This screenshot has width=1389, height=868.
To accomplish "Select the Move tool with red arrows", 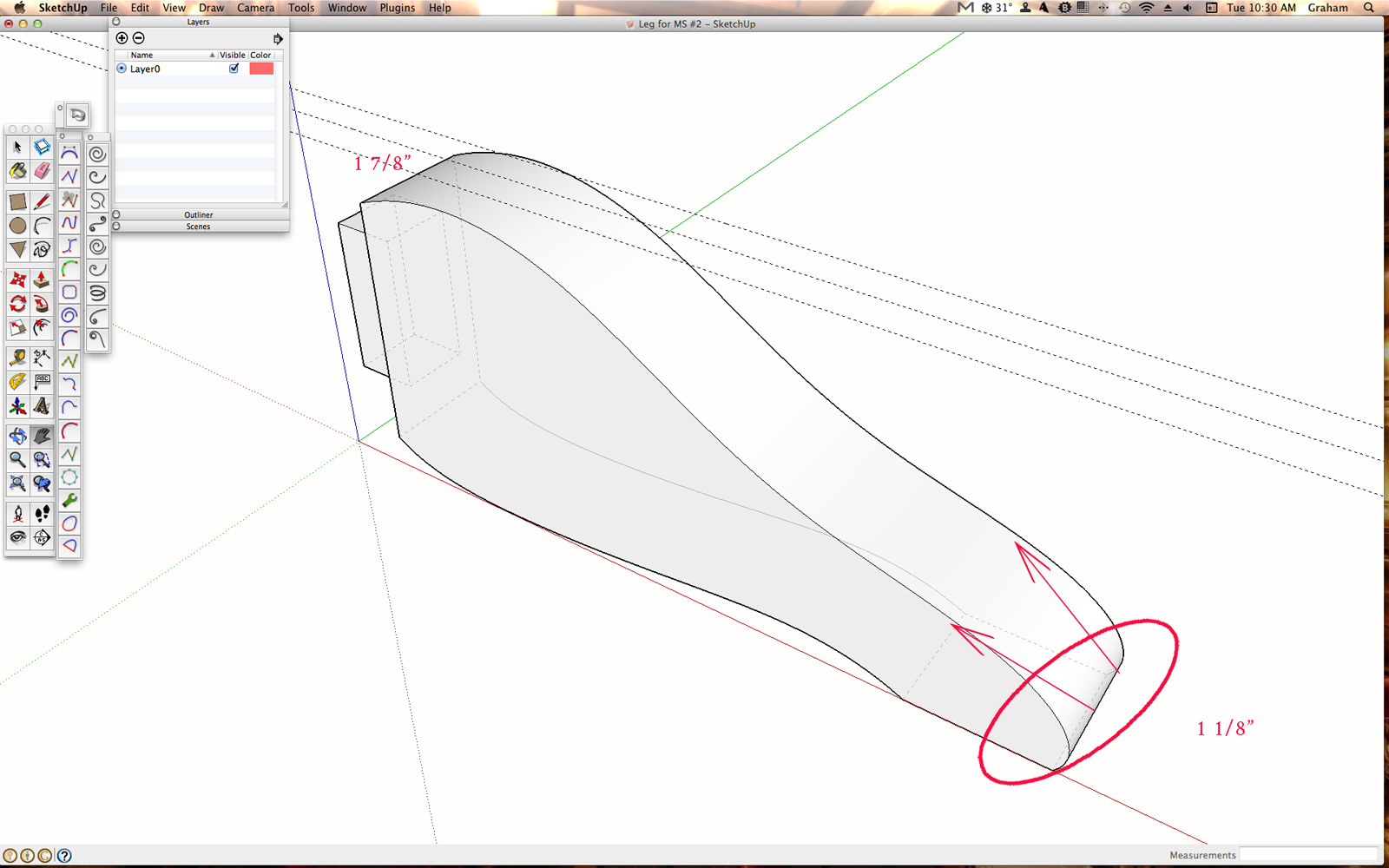I will click(x=17, y=280).
